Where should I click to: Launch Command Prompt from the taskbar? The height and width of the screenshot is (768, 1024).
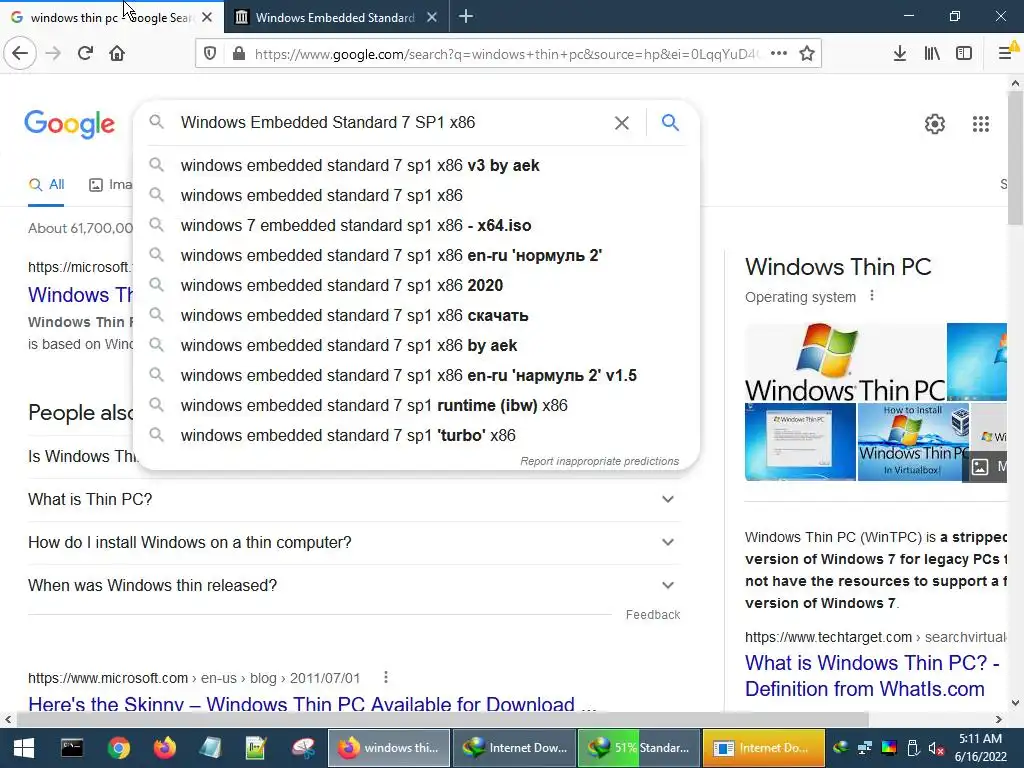click(72, 748)
